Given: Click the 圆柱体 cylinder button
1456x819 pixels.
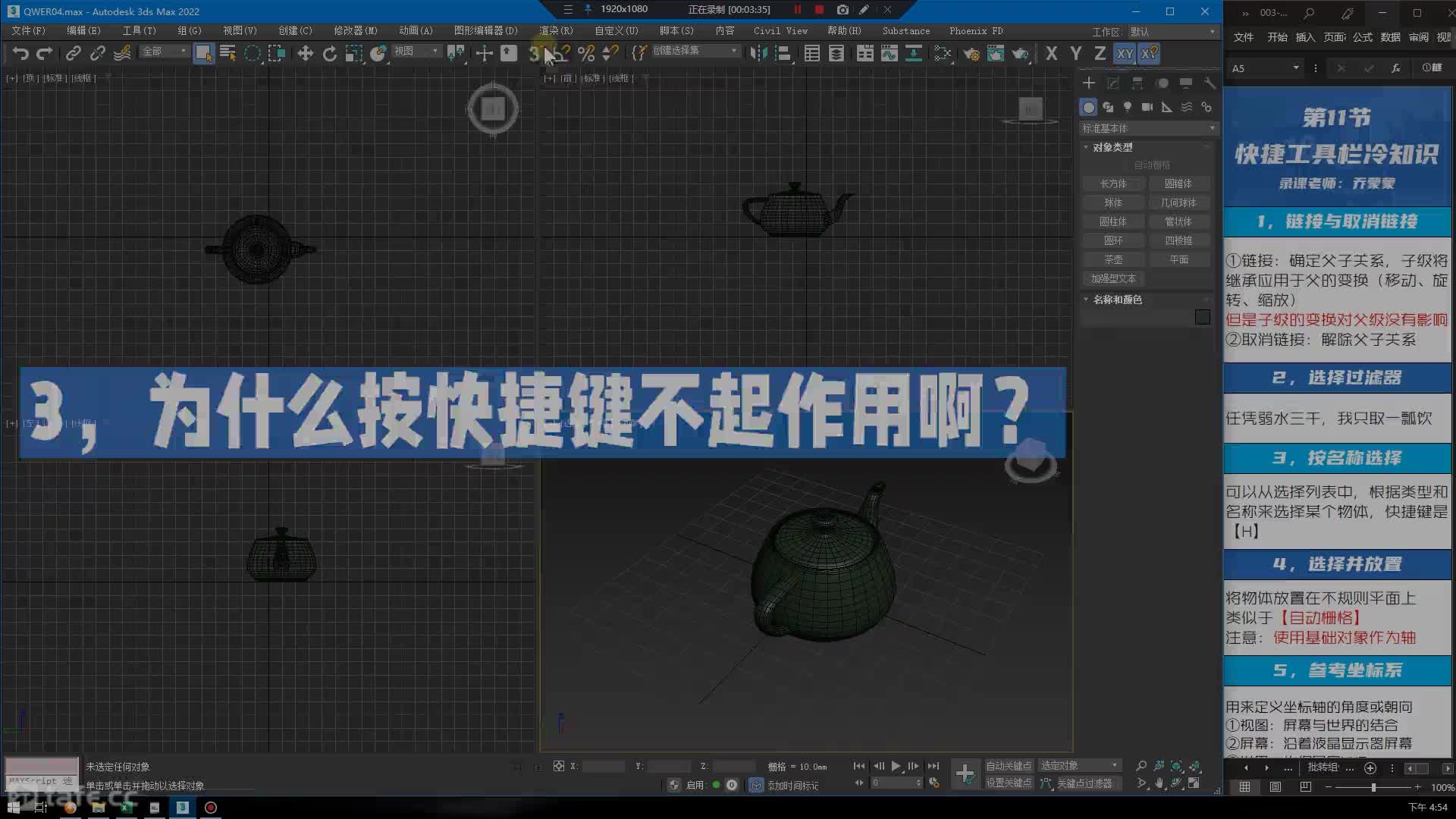Looking at the screenshot, I should coord(1113,221).
